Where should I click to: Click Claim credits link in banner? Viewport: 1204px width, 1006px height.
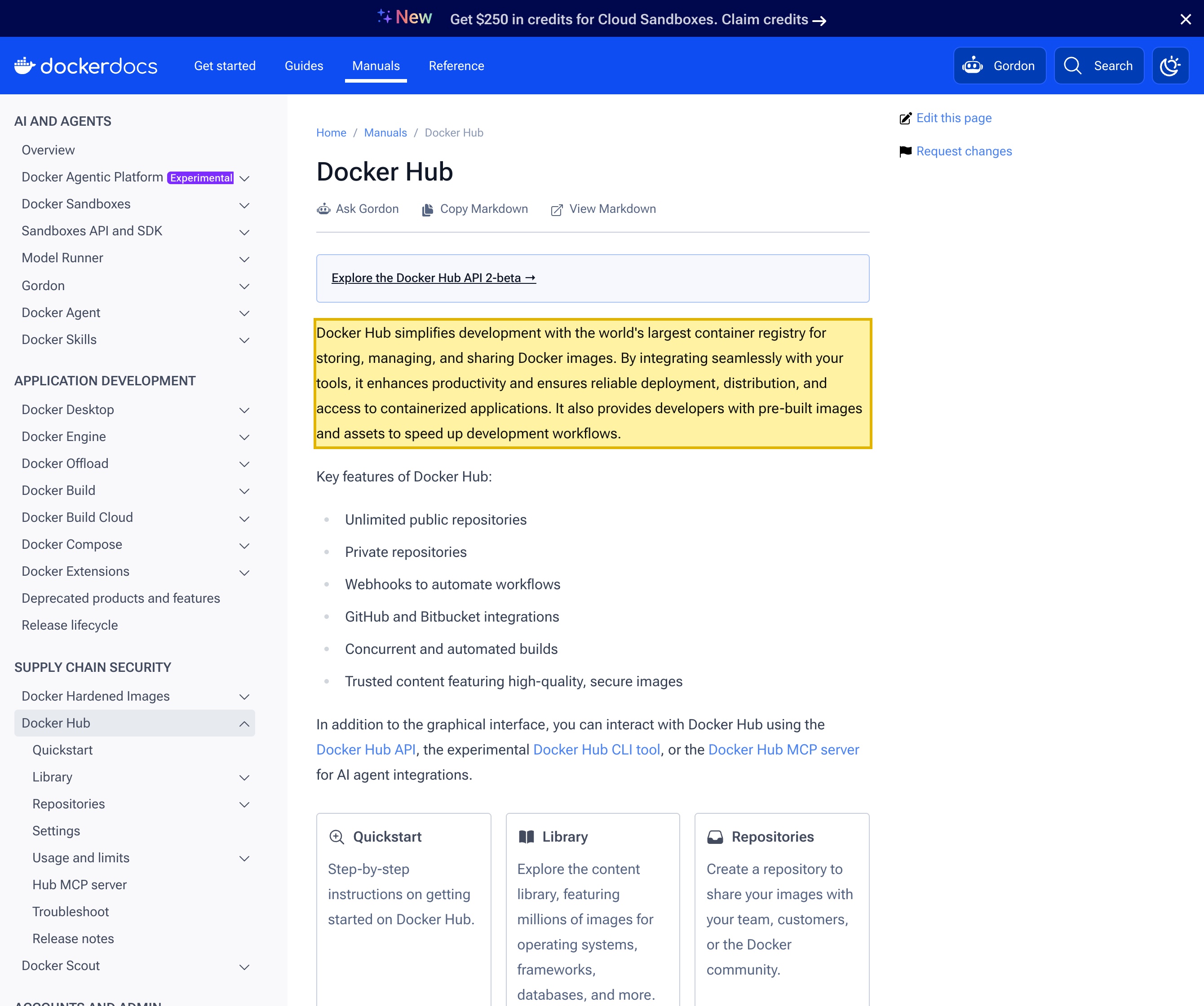coord(774,19)
